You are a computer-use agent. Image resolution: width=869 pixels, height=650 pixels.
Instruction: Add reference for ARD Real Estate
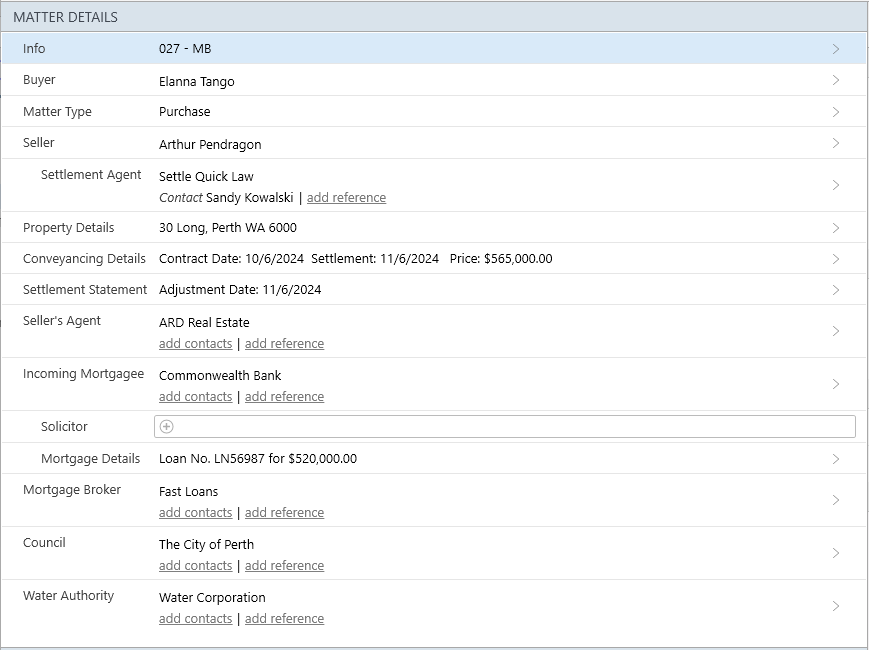pyautogui.click(x=284, y=344)
